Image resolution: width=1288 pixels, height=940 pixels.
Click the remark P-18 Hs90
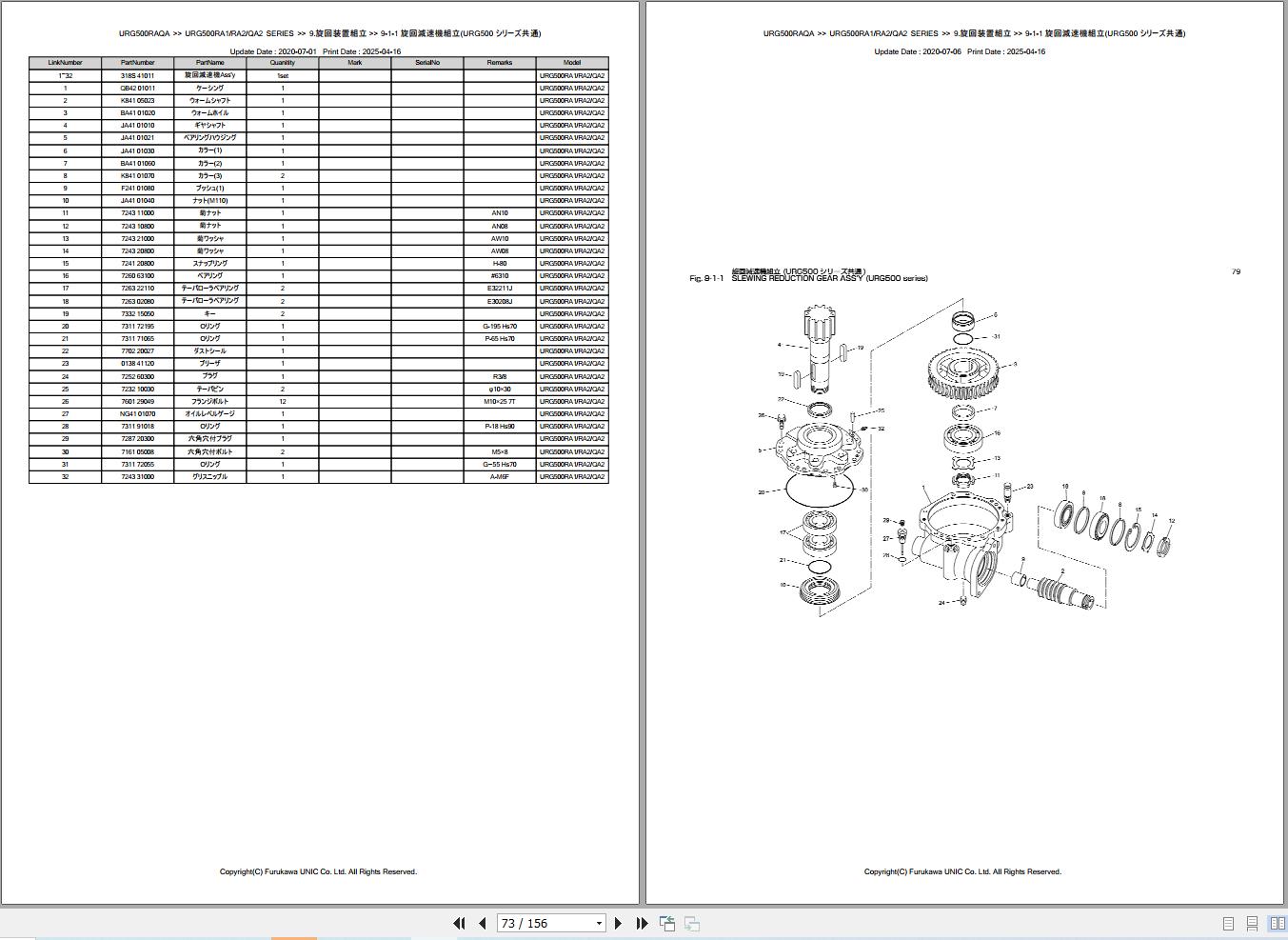(x=500, y=427)
